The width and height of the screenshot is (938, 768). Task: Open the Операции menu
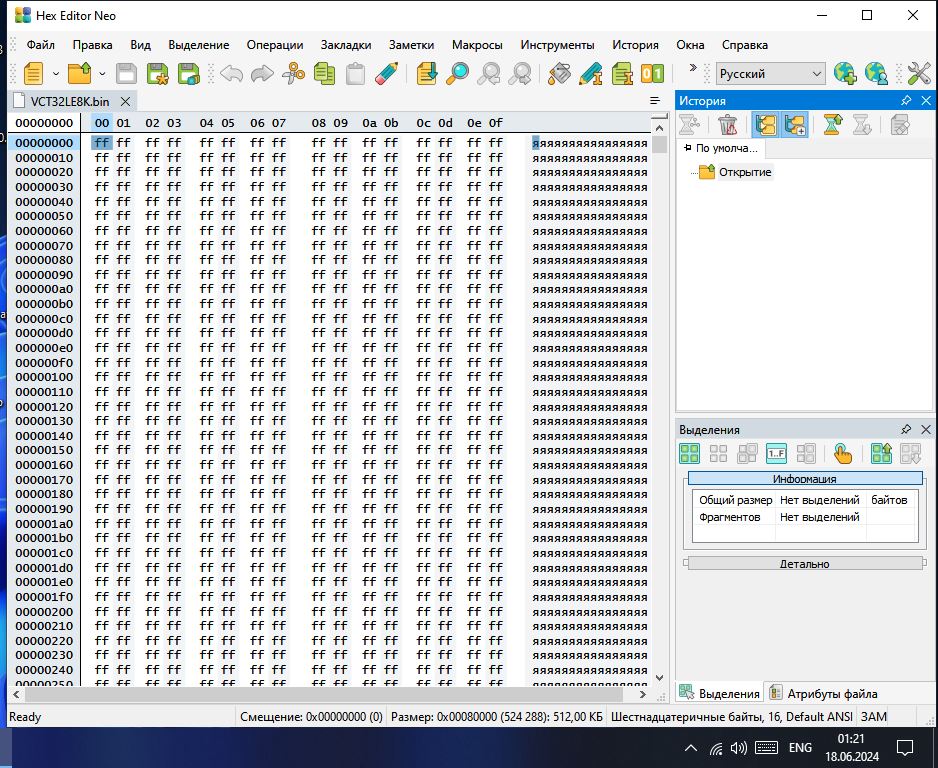(x=275, y=45)
